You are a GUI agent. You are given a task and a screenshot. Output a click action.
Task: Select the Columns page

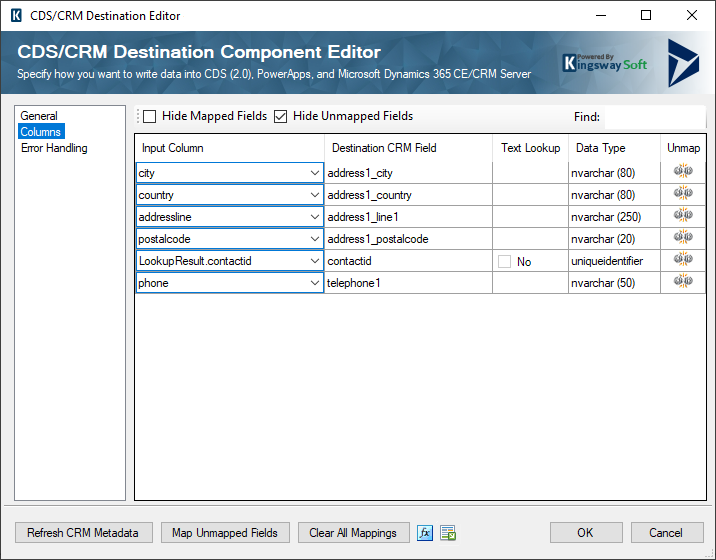coord(41,132)
